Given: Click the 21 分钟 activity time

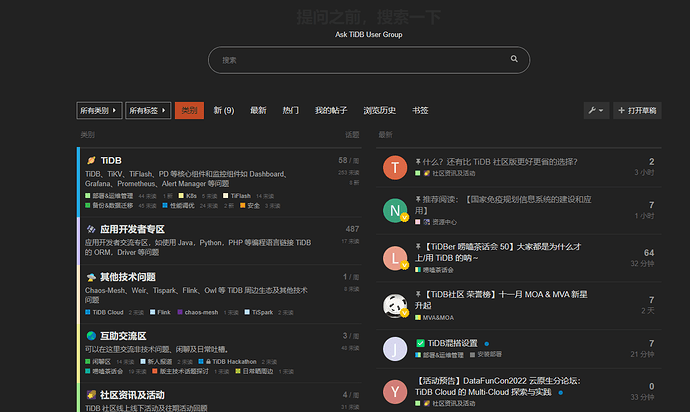Looking at the screenshot, I should [x=642, y=354].
